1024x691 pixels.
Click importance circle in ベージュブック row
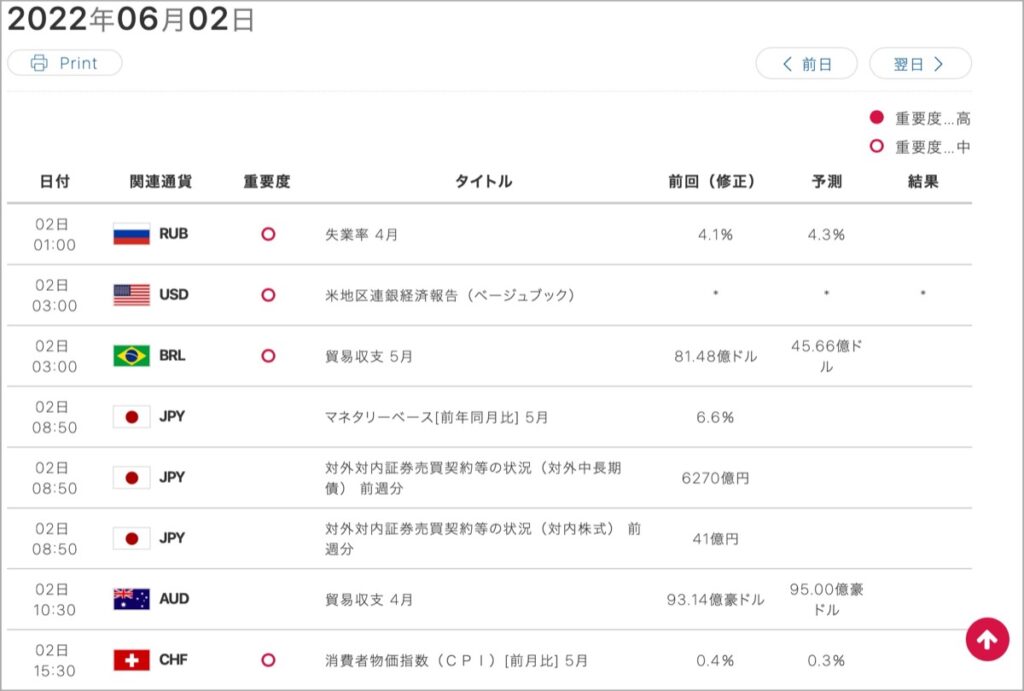[268, 295]
